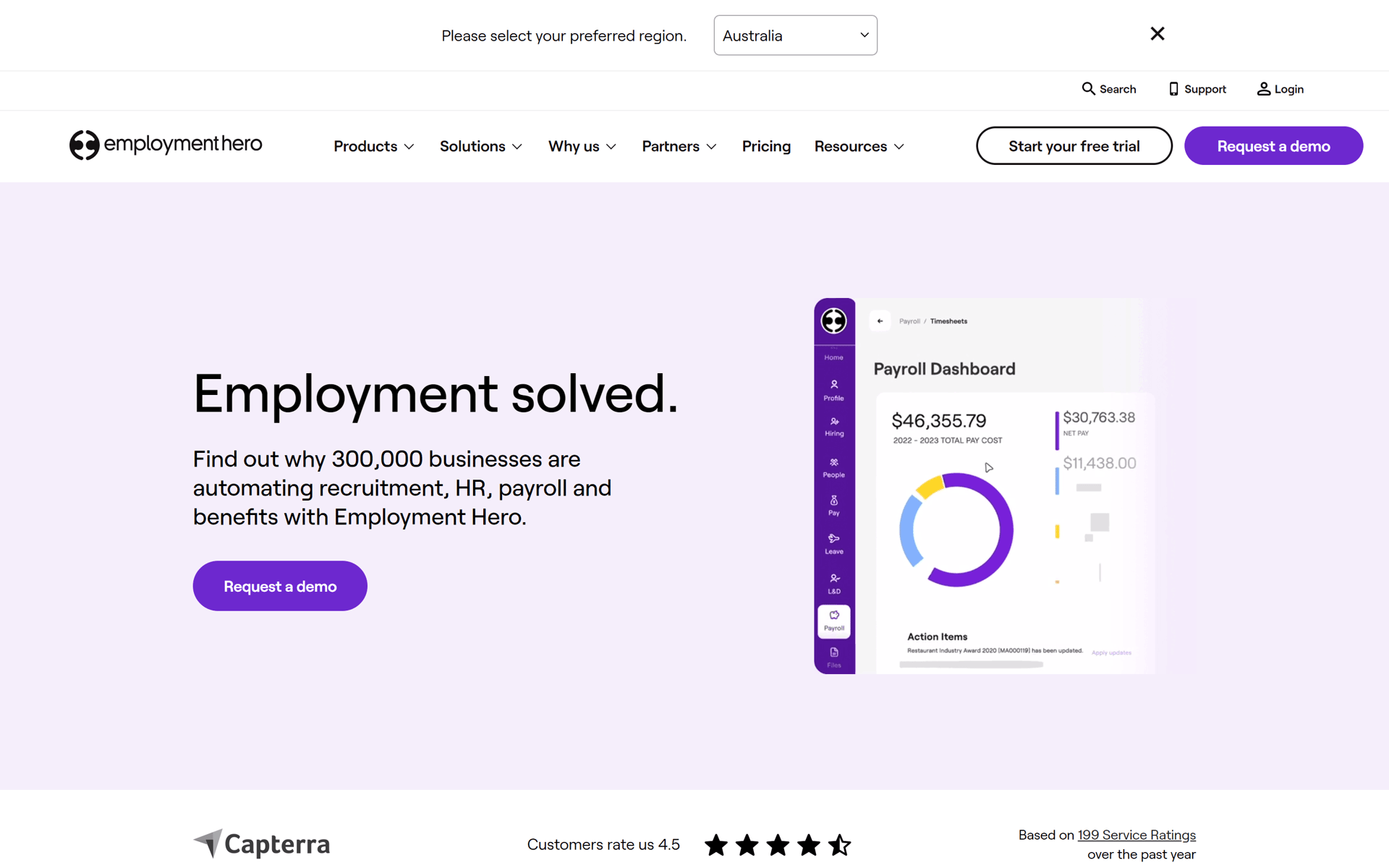This screenshot has height=868, width=1389.
Task: Click the Support text link
Action: pyautogui.click(x=1205, y=88)
